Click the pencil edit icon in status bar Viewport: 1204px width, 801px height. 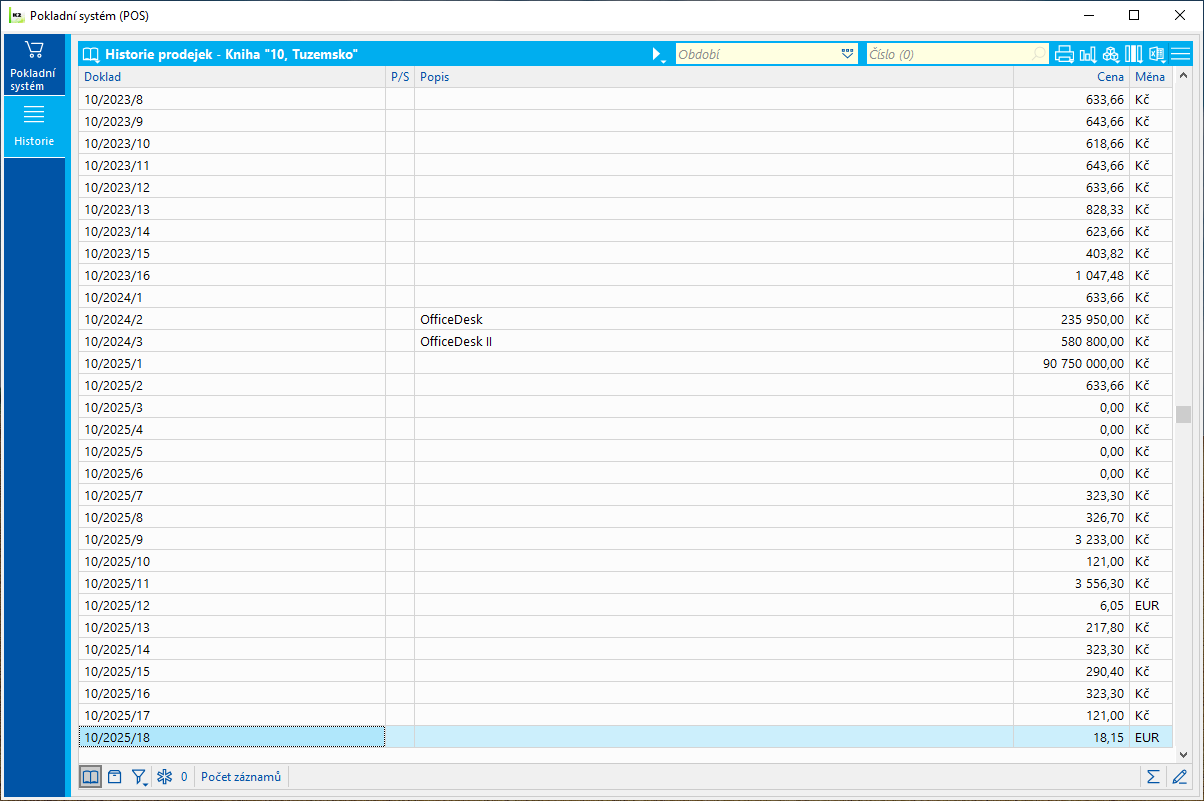(x=1179, y=776)
